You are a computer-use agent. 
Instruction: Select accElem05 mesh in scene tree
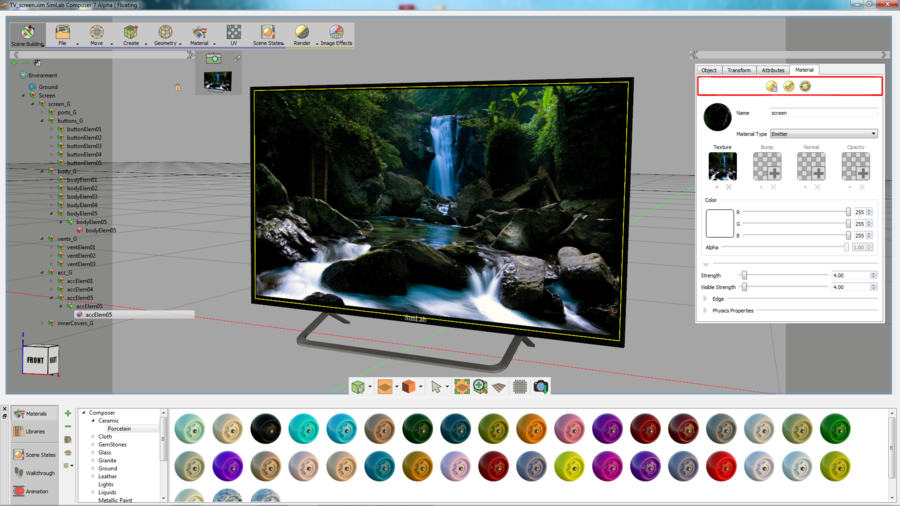click(98, 315)
